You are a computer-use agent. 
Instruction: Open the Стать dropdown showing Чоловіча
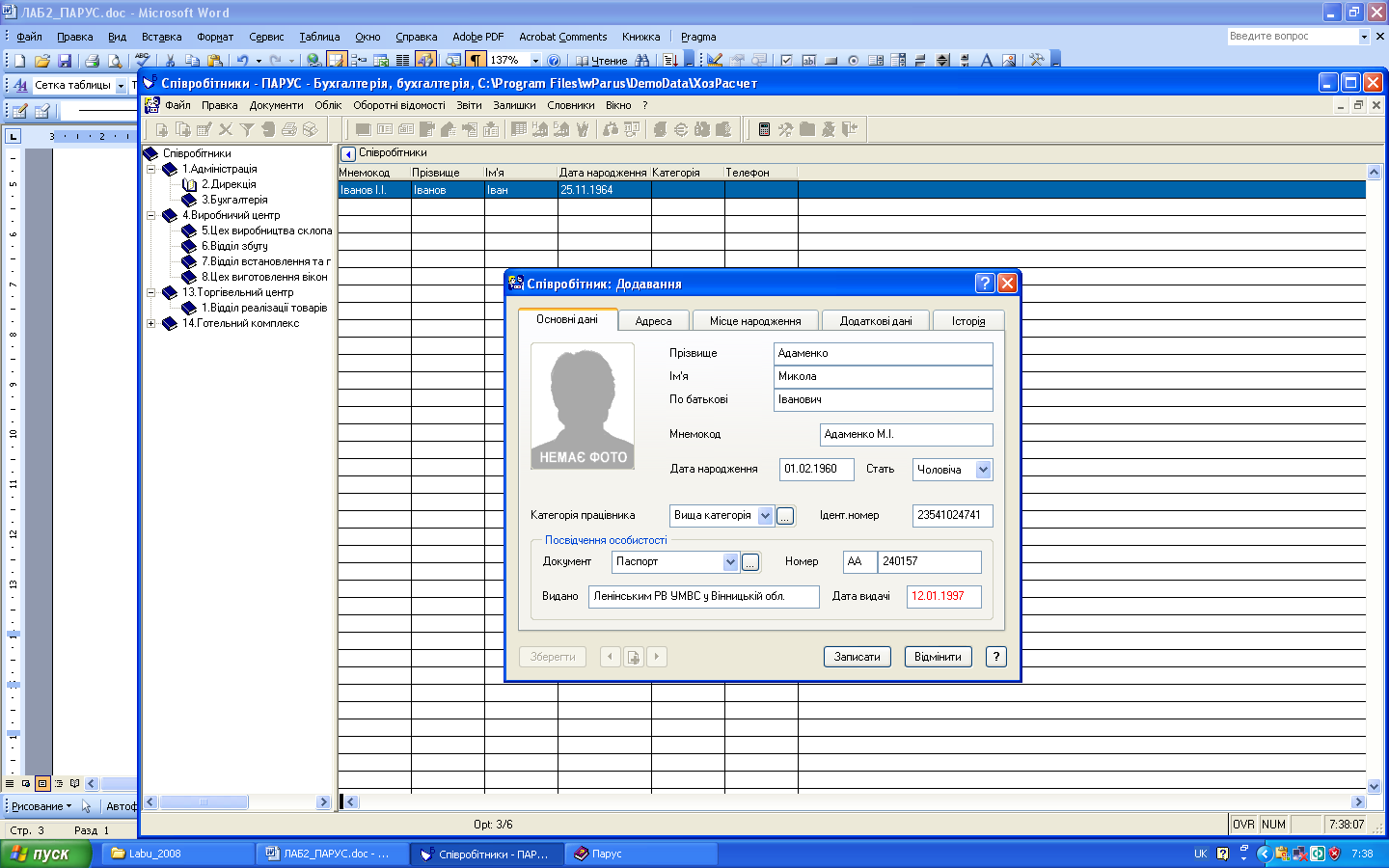coord(983,470)
